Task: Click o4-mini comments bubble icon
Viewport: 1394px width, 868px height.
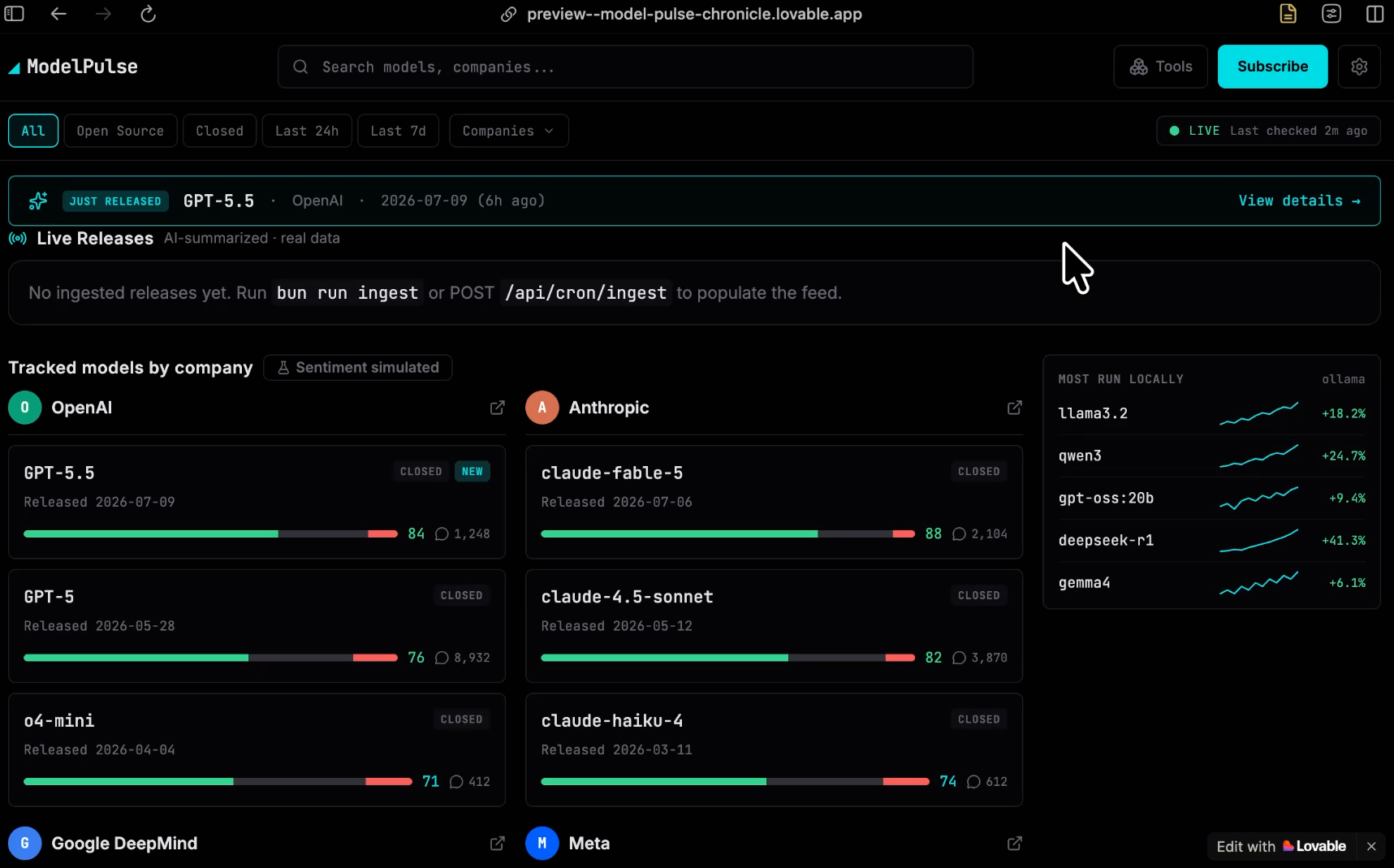Action: 456,782
